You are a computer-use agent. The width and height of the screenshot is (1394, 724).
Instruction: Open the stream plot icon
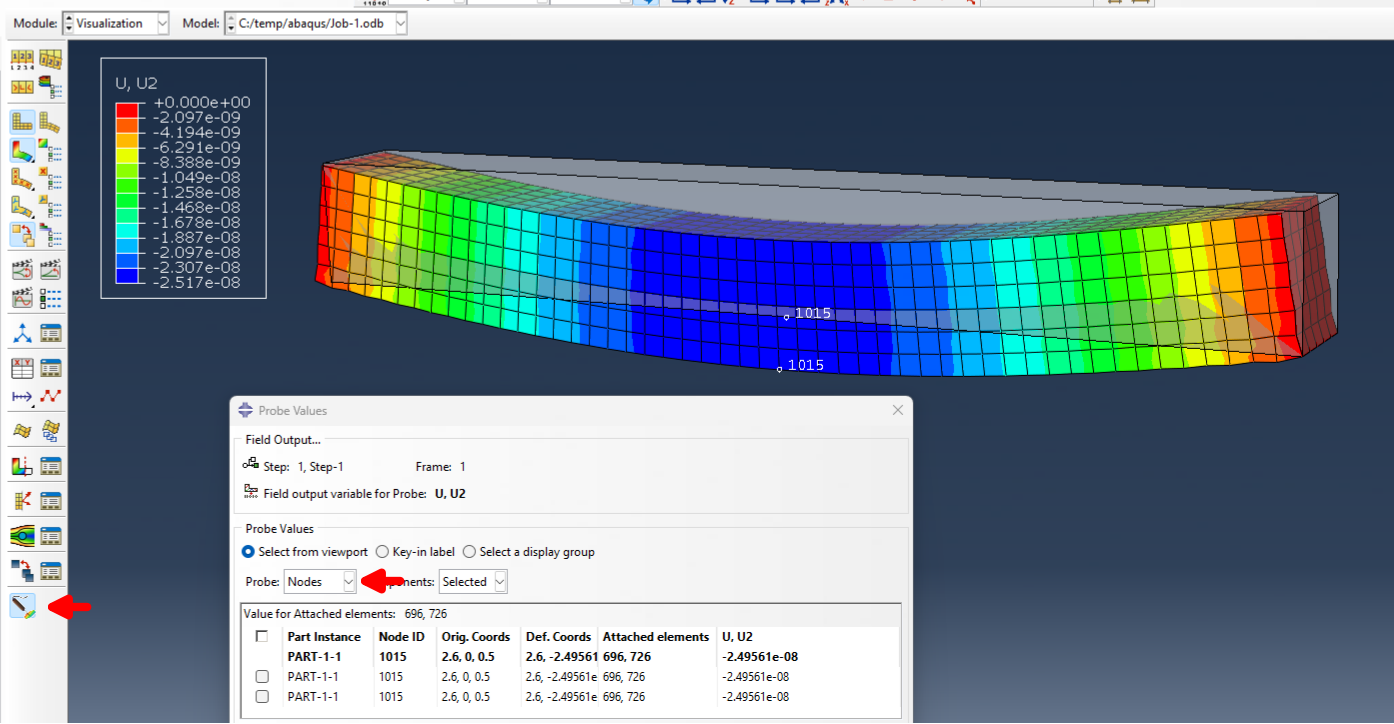pos(22,536)
